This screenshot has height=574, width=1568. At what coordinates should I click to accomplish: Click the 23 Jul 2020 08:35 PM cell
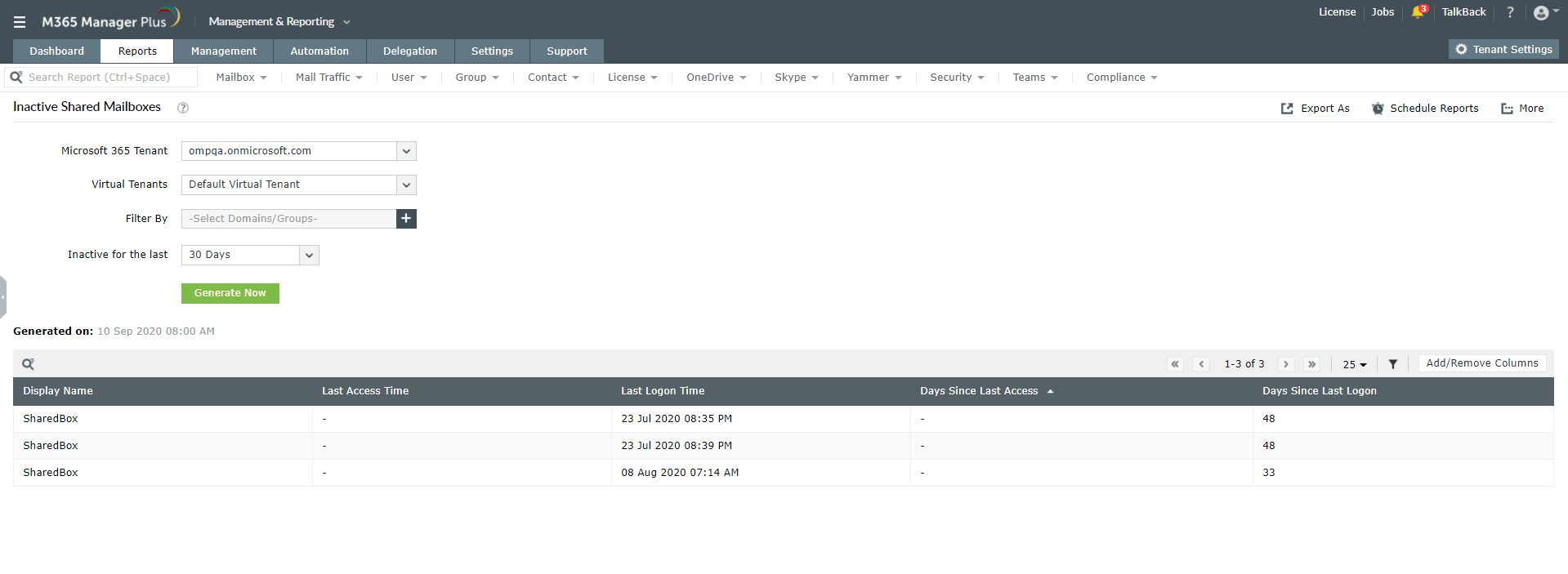tap(677, 419)
